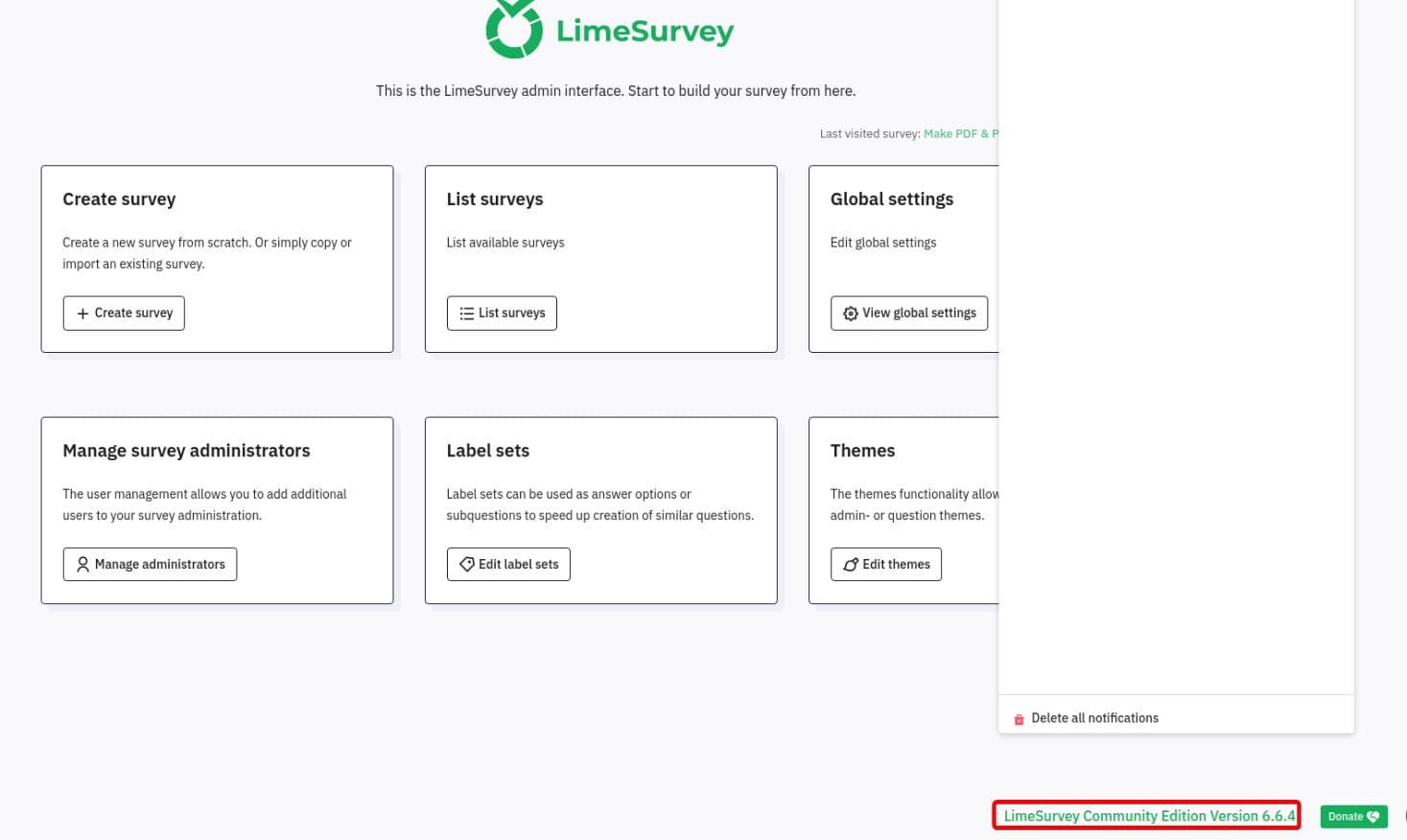
Task: Click the LimeSurvey logo
Action: coord(610,30)
